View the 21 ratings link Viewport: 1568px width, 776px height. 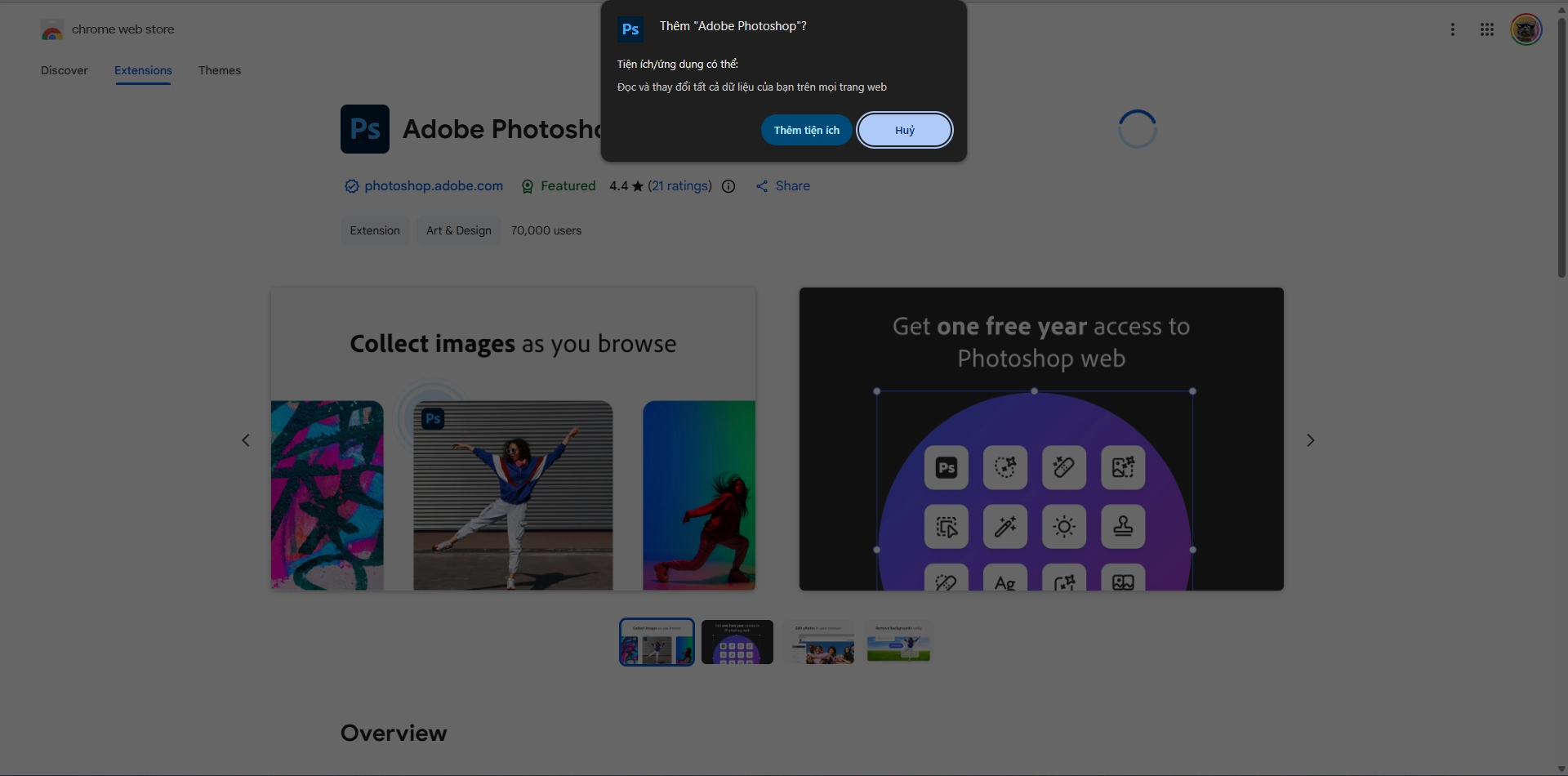679,186
